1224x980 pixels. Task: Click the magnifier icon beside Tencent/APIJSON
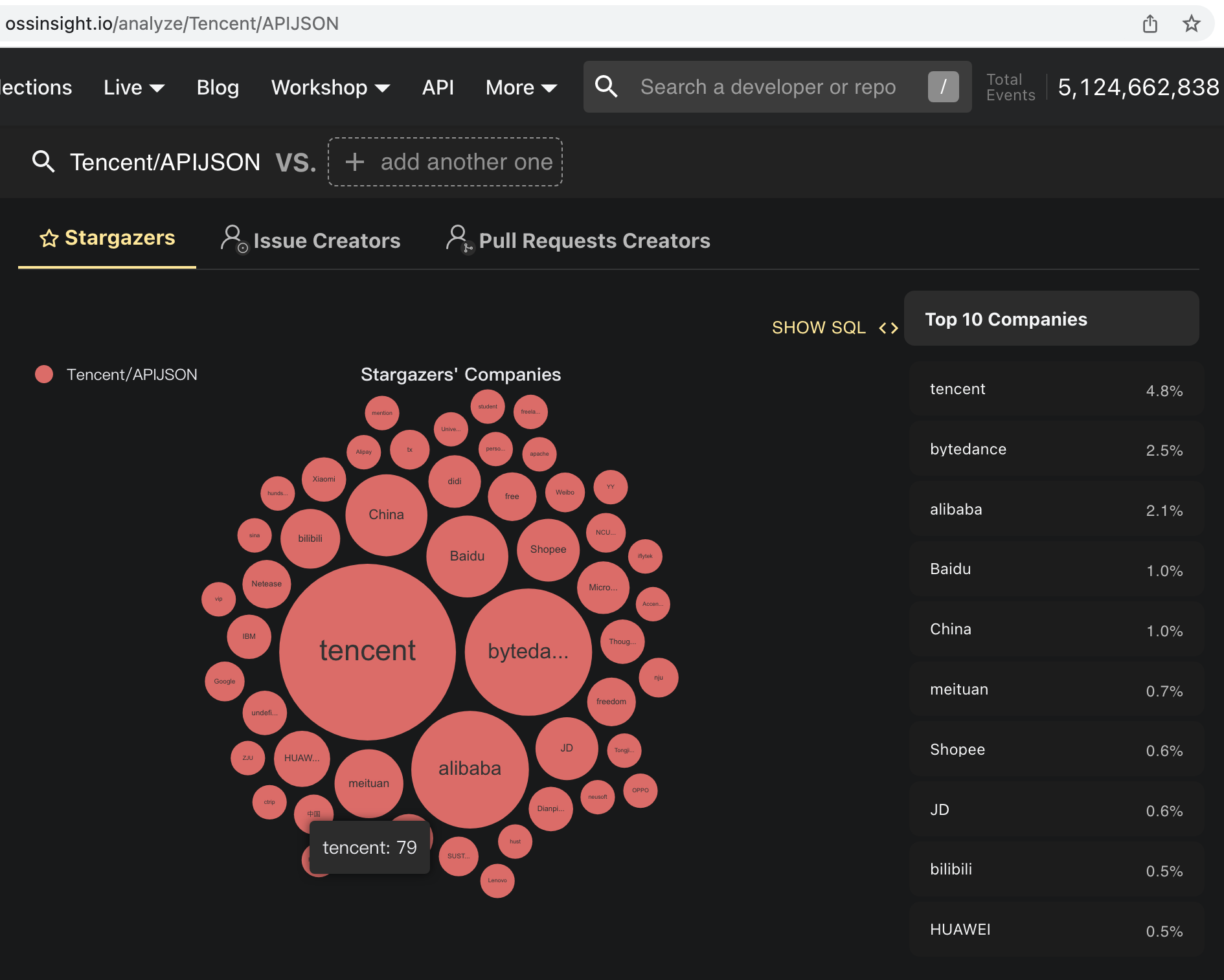click(43, 162)
